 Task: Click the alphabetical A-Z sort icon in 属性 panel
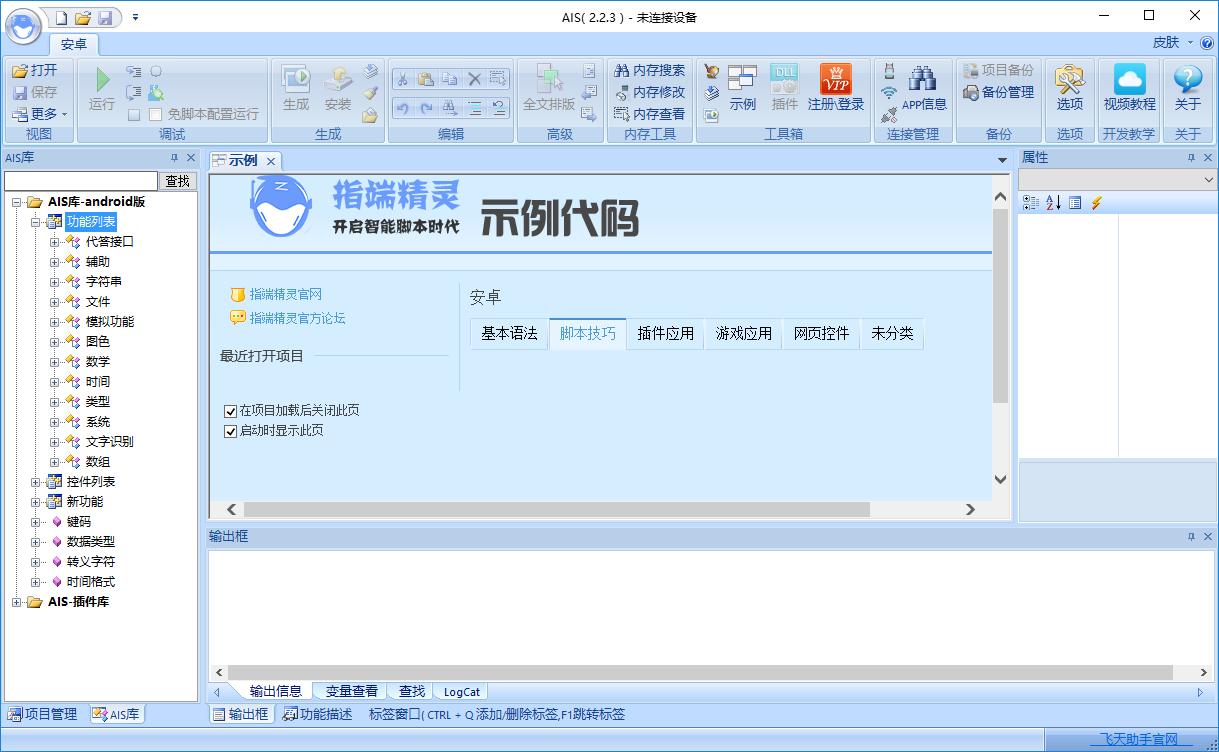click(1053, 203)
